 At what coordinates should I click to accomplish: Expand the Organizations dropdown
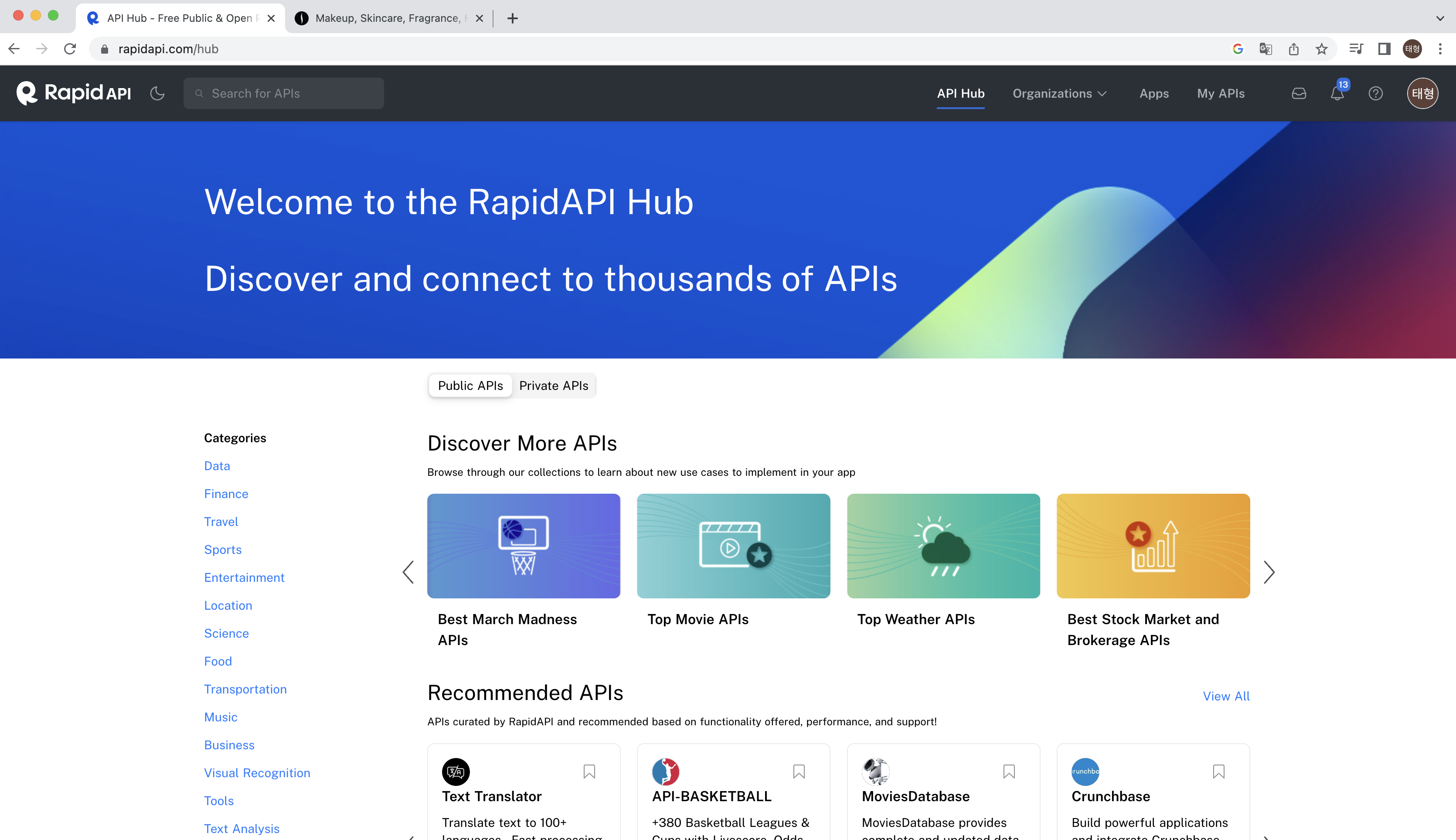[x=1059, y=93]
